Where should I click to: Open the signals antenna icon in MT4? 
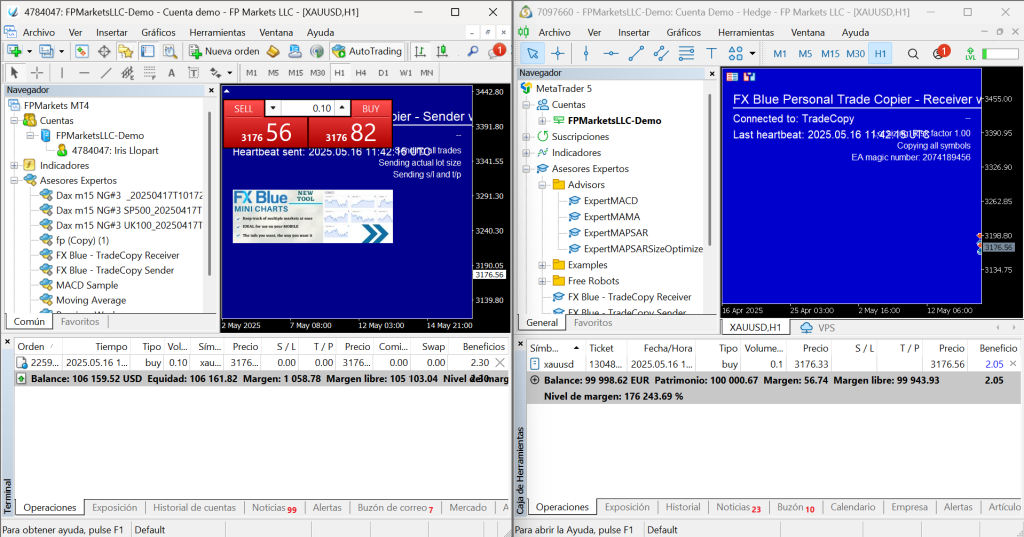317,51
